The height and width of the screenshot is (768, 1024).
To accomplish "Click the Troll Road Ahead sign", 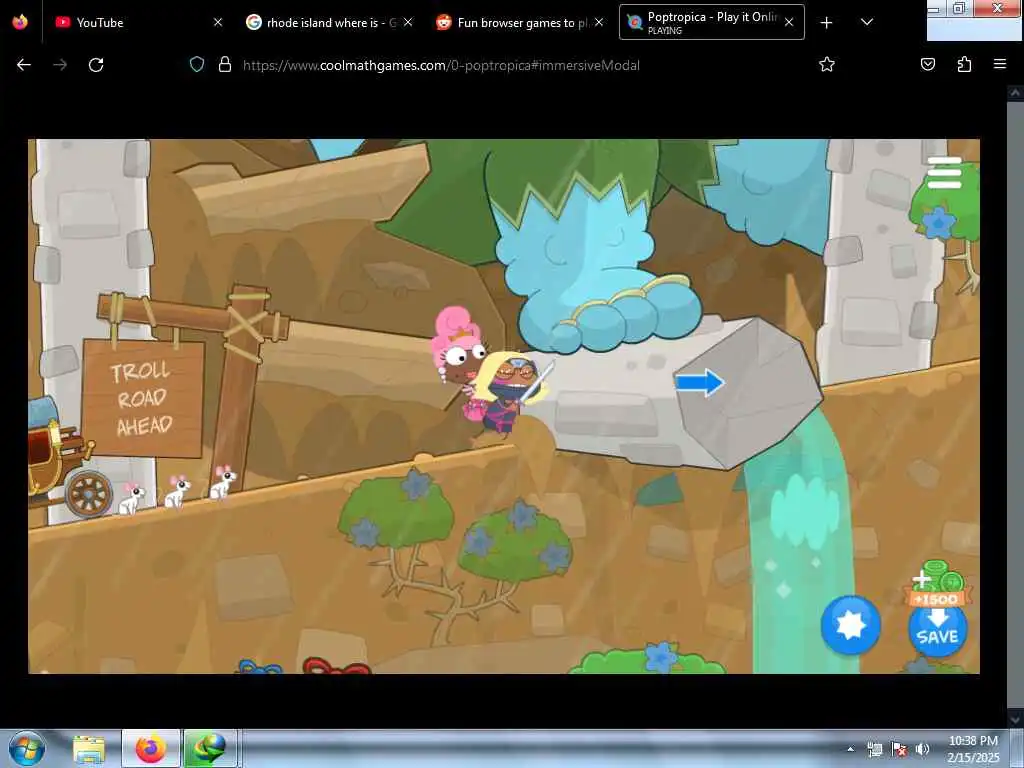I will pyautogui.click(x=144, y=398).
